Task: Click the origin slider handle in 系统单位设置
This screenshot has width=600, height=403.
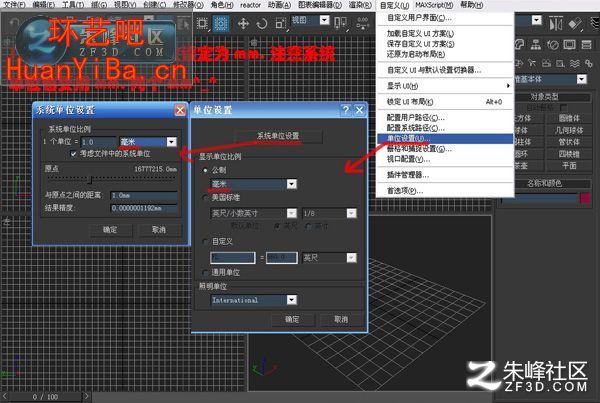Action: click(90, 179)
